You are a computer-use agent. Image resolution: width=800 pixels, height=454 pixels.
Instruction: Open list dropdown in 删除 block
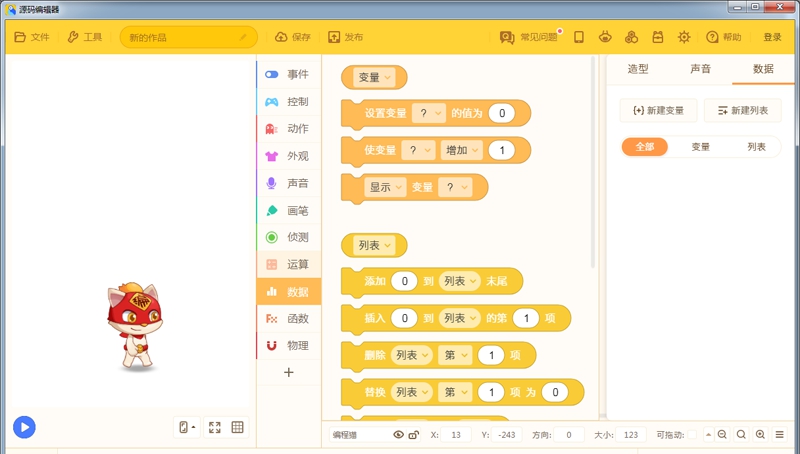tap(412, 355)
